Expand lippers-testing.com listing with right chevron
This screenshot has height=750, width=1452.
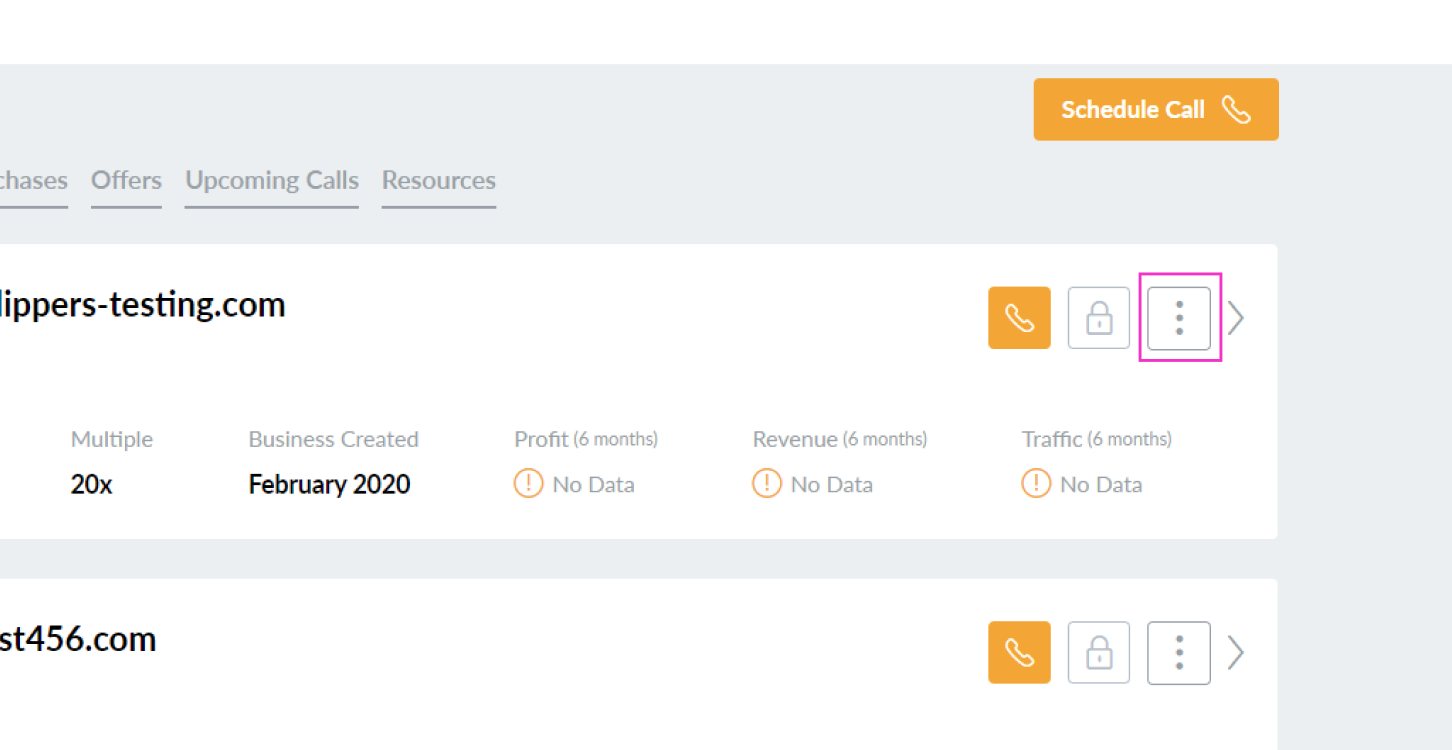point(1237,318)
